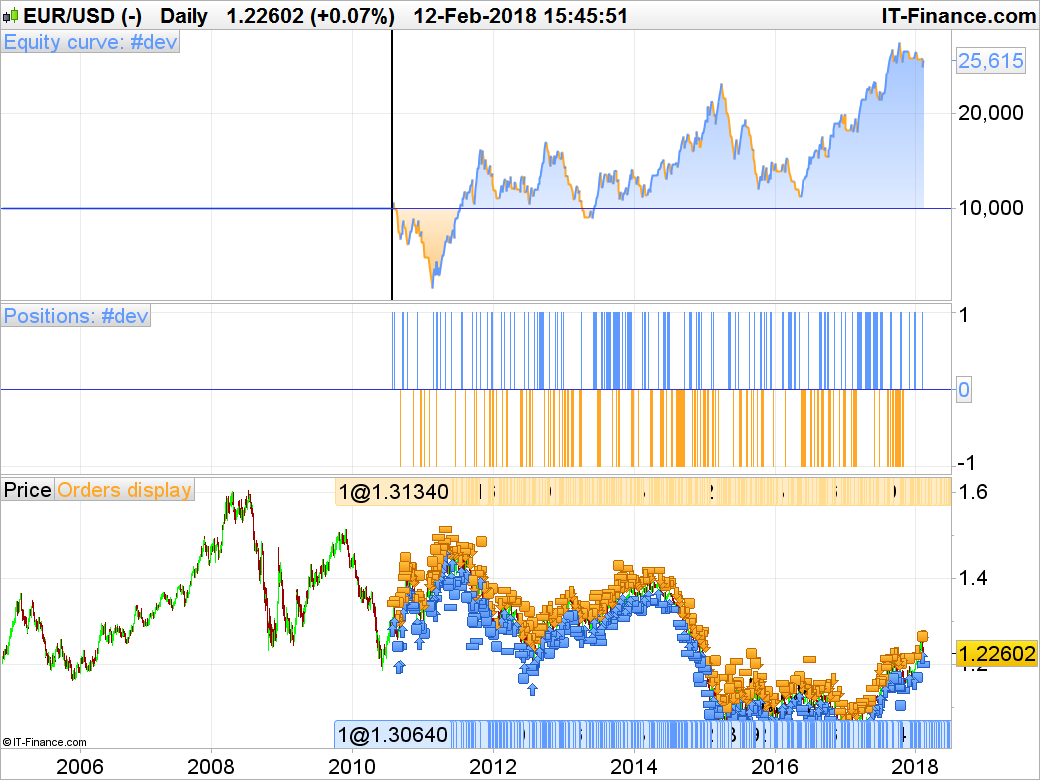
Task: Click the 20,000 axis label
Action: [990, 113]
